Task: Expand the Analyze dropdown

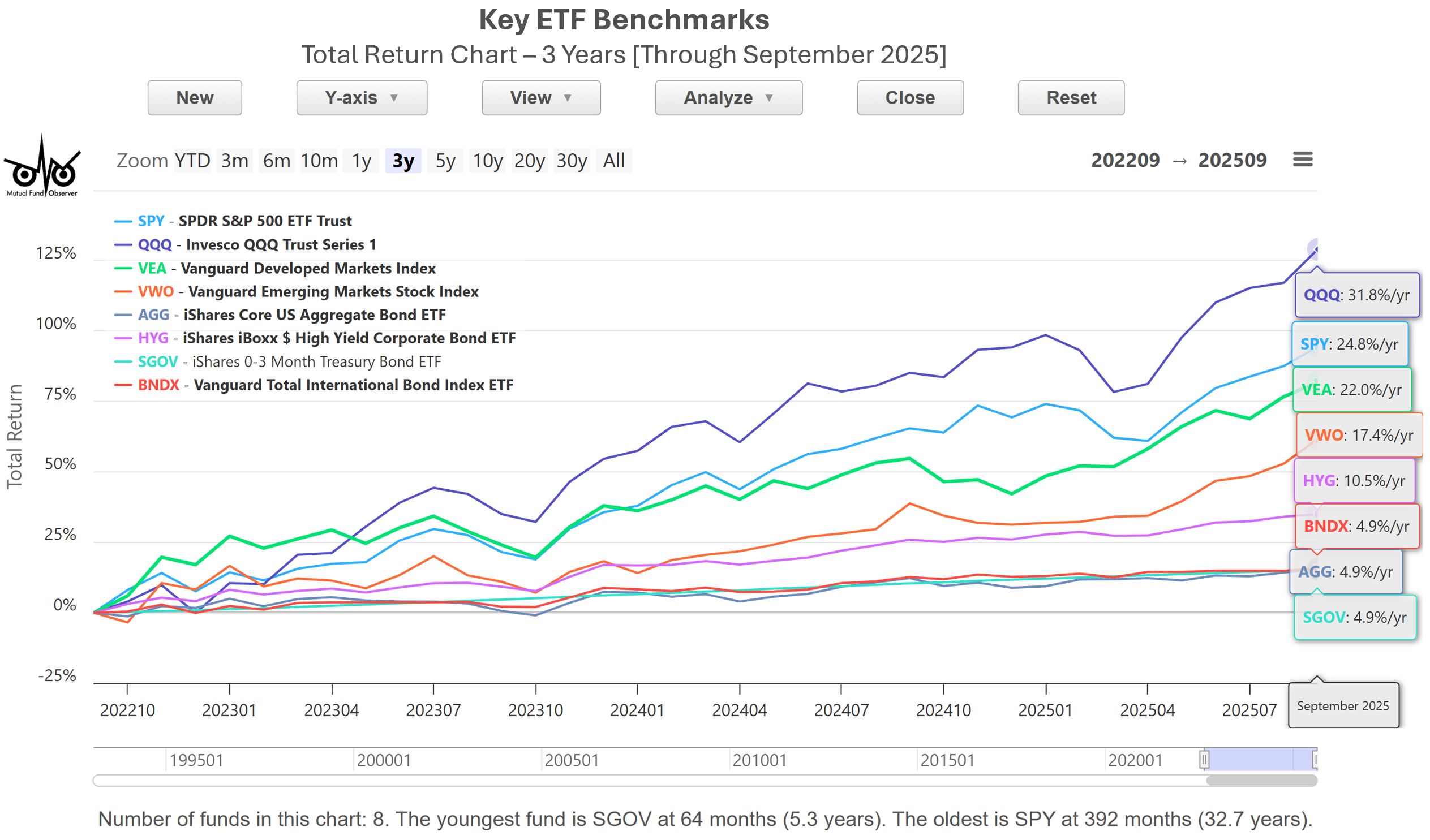Action: click(x=729, y=97)
